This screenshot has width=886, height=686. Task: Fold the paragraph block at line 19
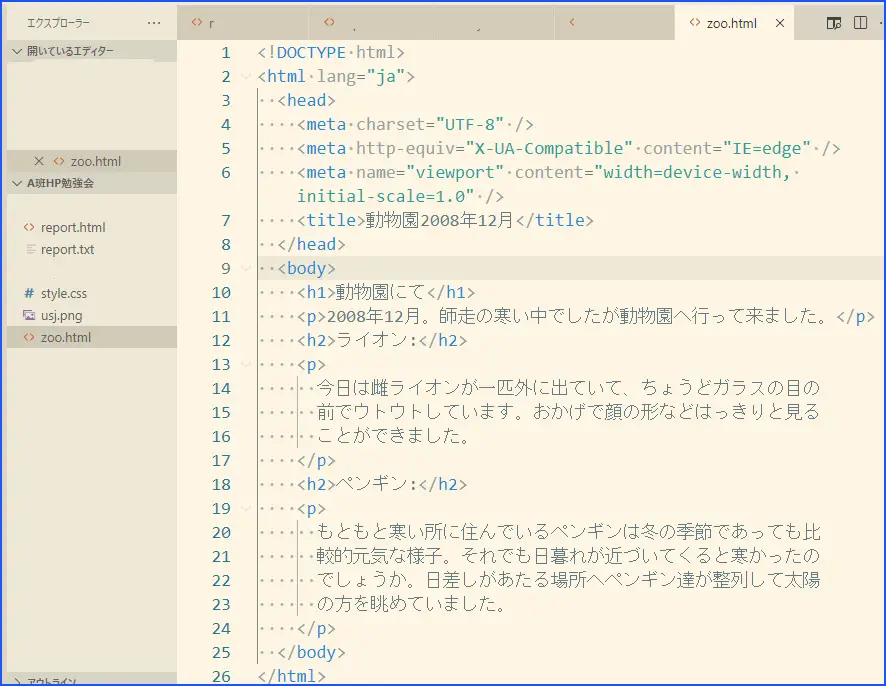(246, 509)
